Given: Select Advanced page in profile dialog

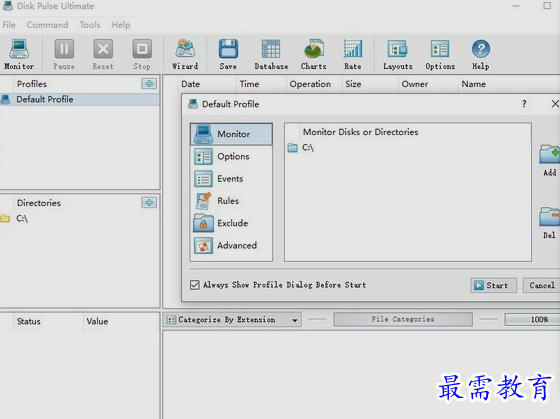Looking at the screenshot, I should [231, 245].
